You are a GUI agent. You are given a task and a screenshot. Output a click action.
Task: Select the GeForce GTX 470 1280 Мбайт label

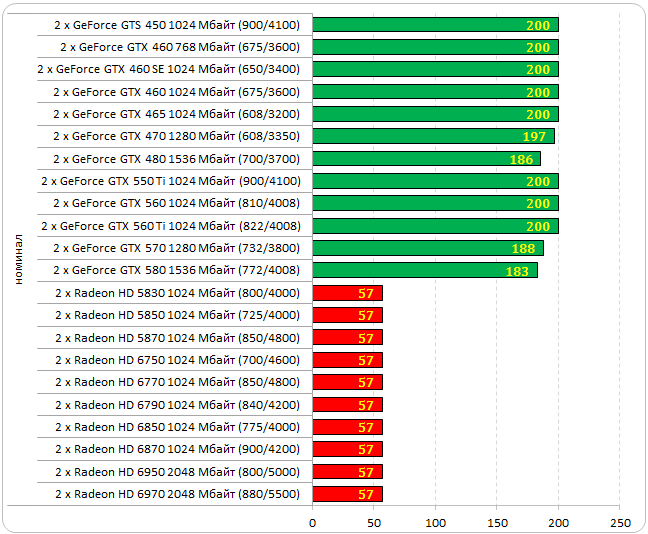pyautogui.click(x=176, y=136)
